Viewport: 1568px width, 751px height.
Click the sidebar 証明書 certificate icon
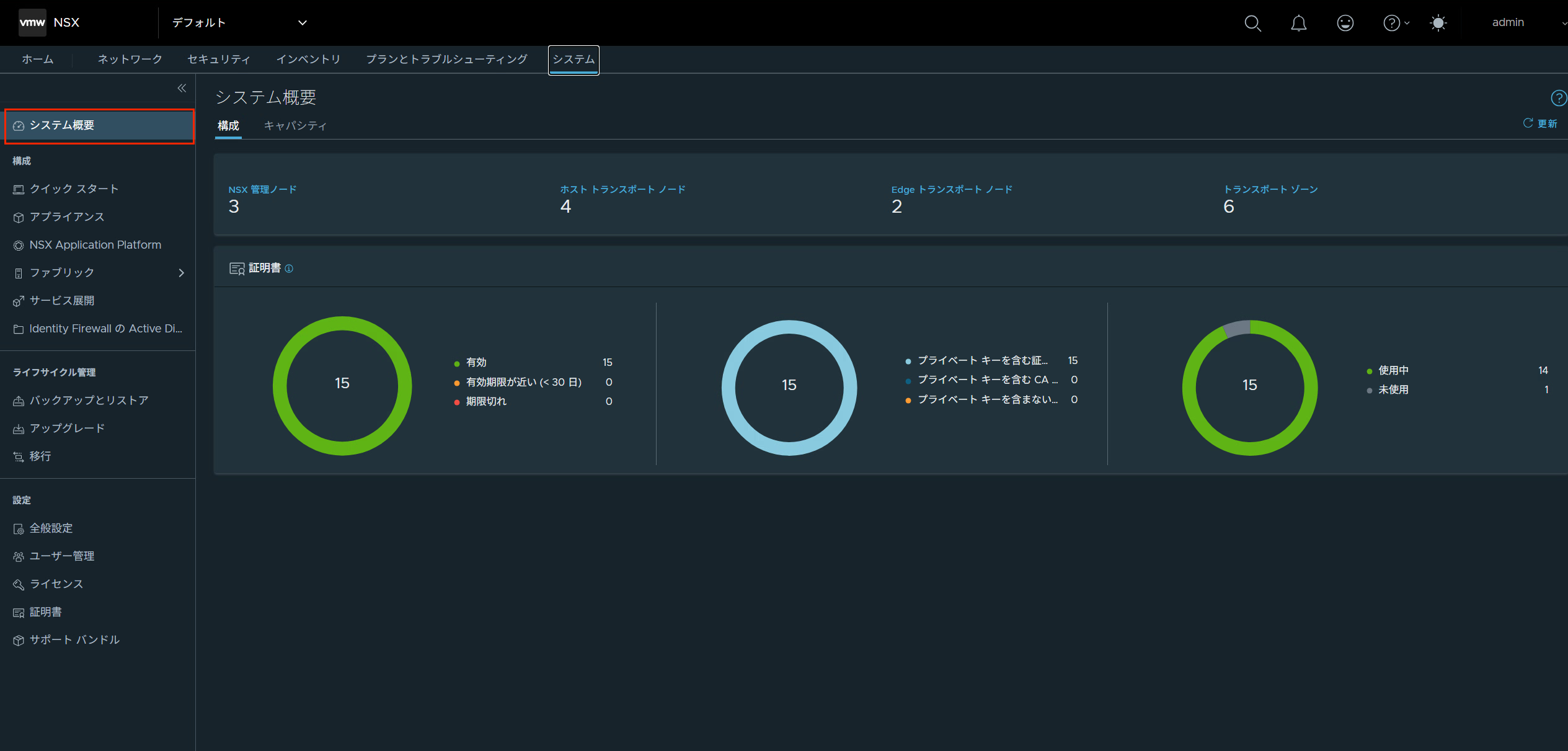[19, 613]
